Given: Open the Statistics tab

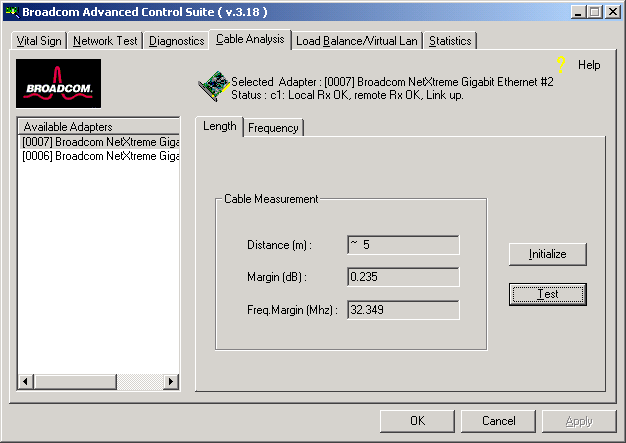Looking at the screenshot, I should pos(450,41).
